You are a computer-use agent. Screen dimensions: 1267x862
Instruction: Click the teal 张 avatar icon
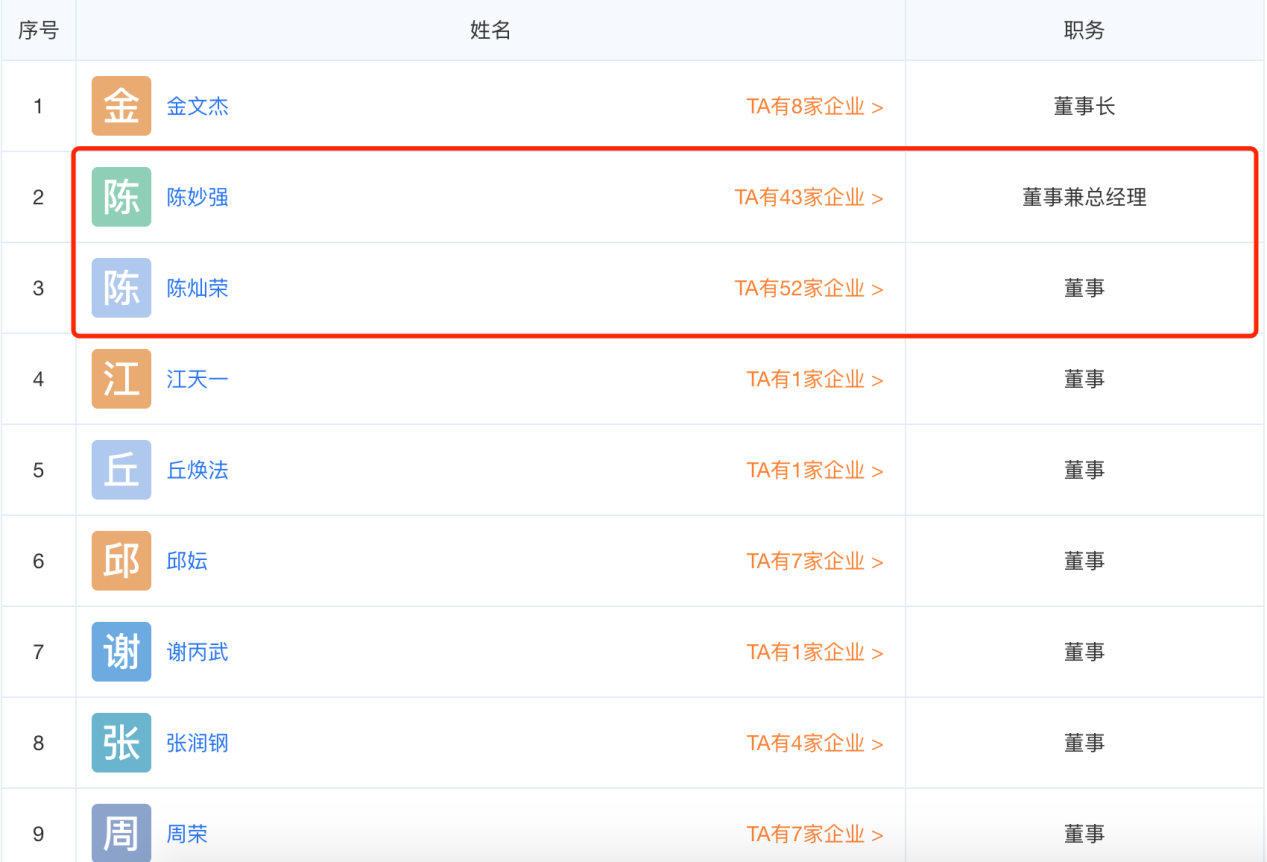point(121,743)
